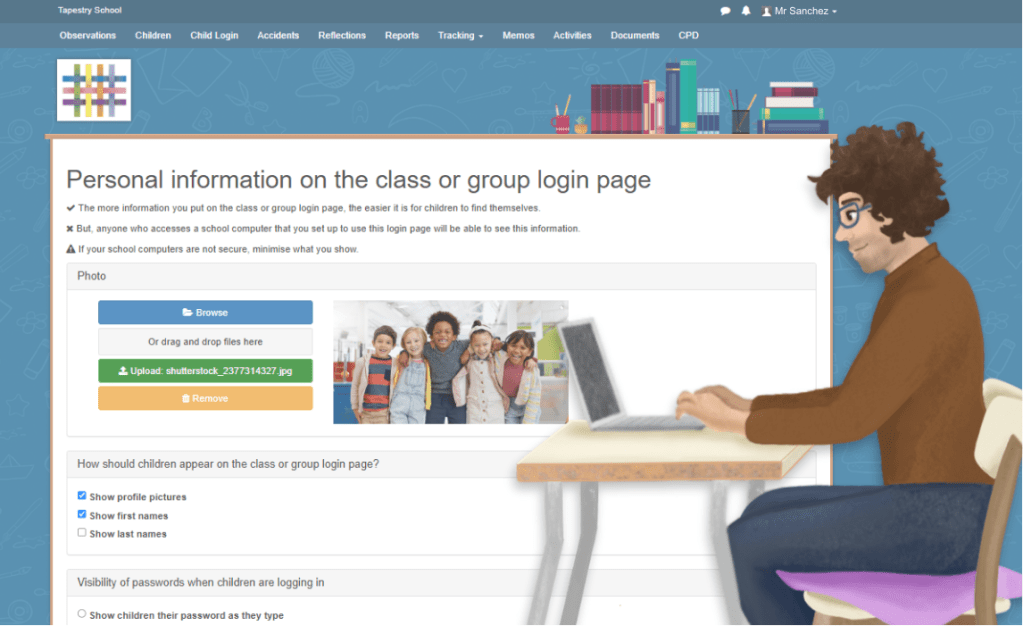
Task: Open the Tracking dropdown menu
Action: 459,35
